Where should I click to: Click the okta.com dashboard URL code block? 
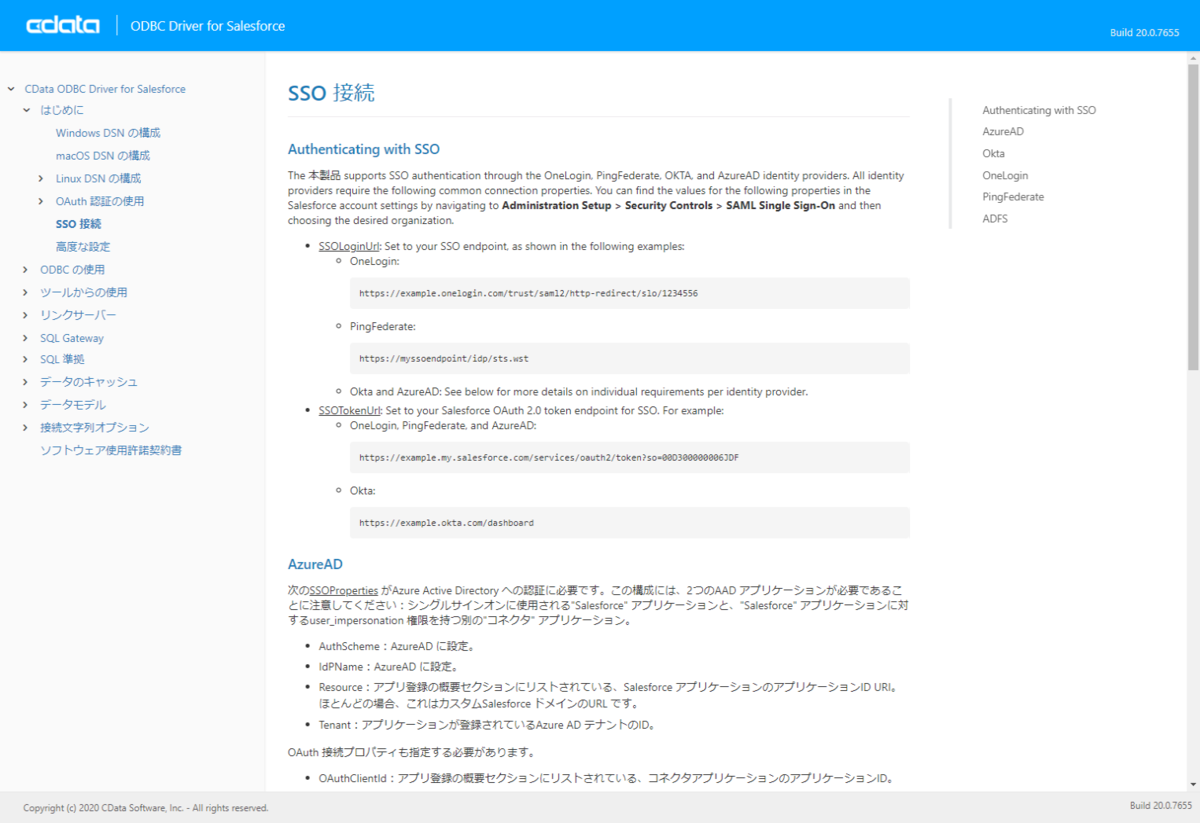630,522
